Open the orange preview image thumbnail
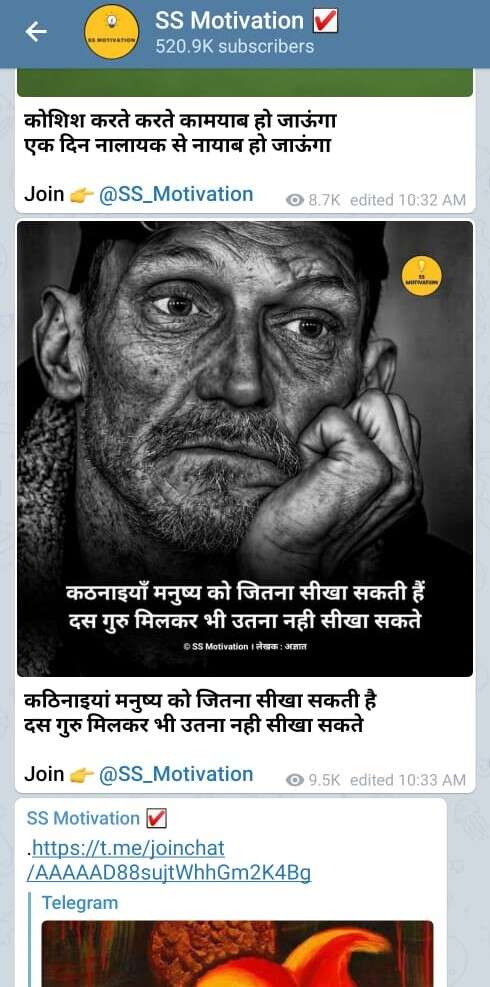Screen dimensions: 490x987 pyautogui.click(x=237, y=954)
